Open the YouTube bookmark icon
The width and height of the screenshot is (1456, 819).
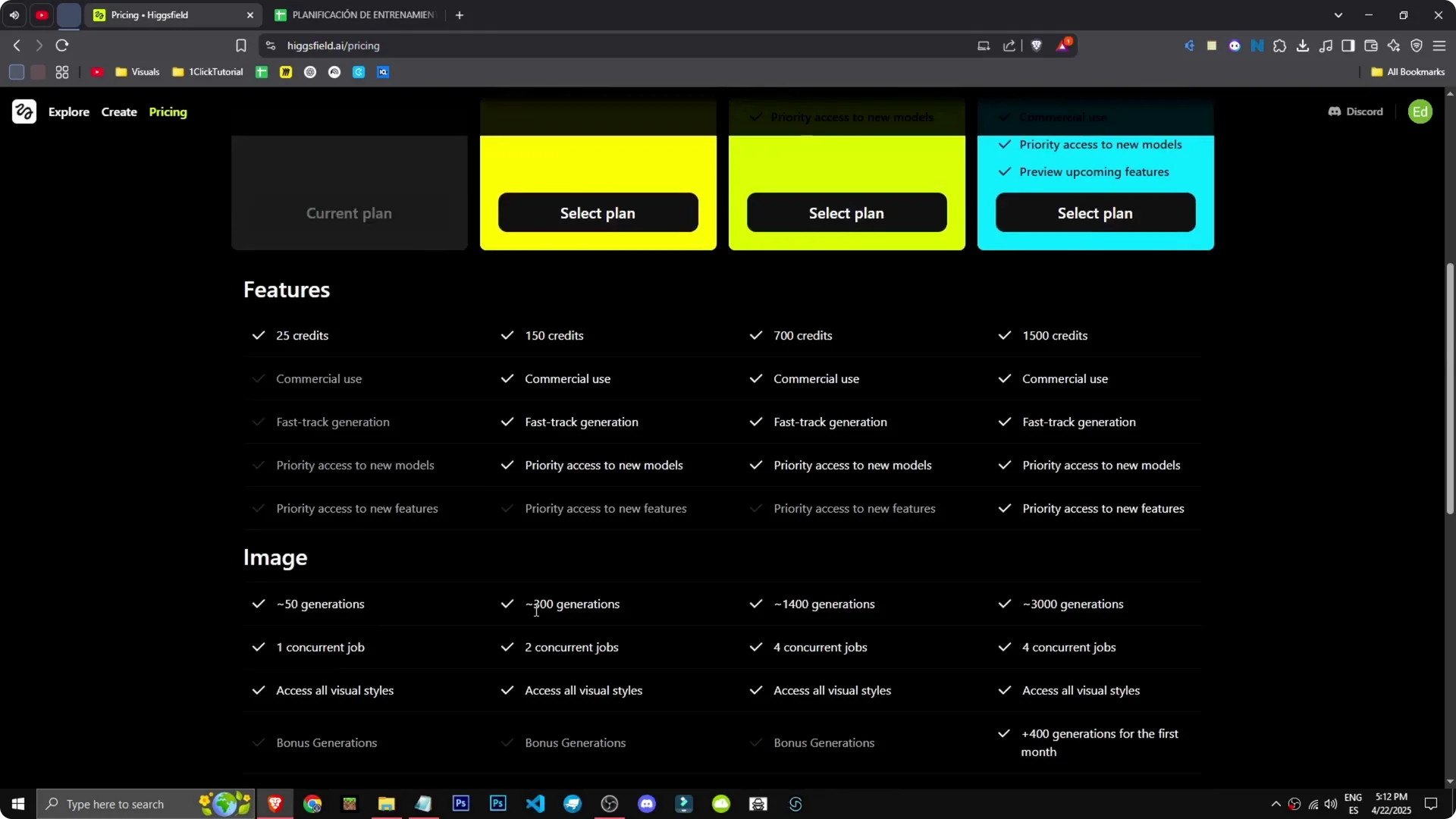pos(98,71)
